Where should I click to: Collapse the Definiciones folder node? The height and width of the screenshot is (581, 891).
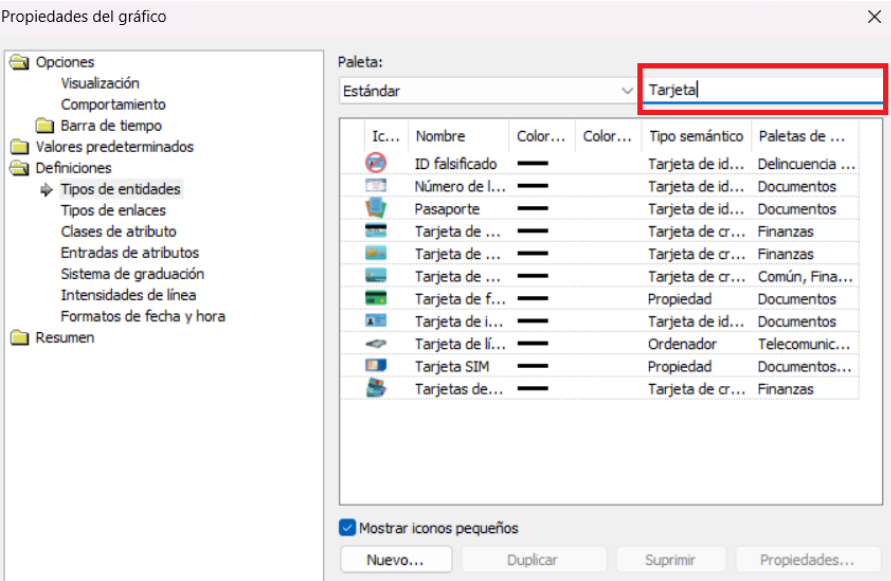coord(20,168)
